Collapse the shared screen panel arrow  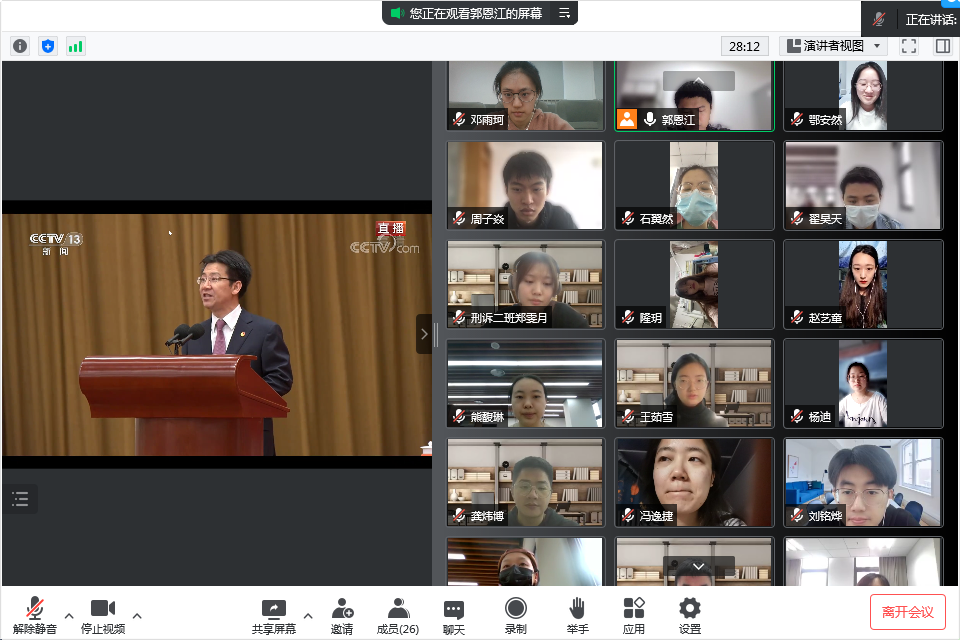click(424, 334)
